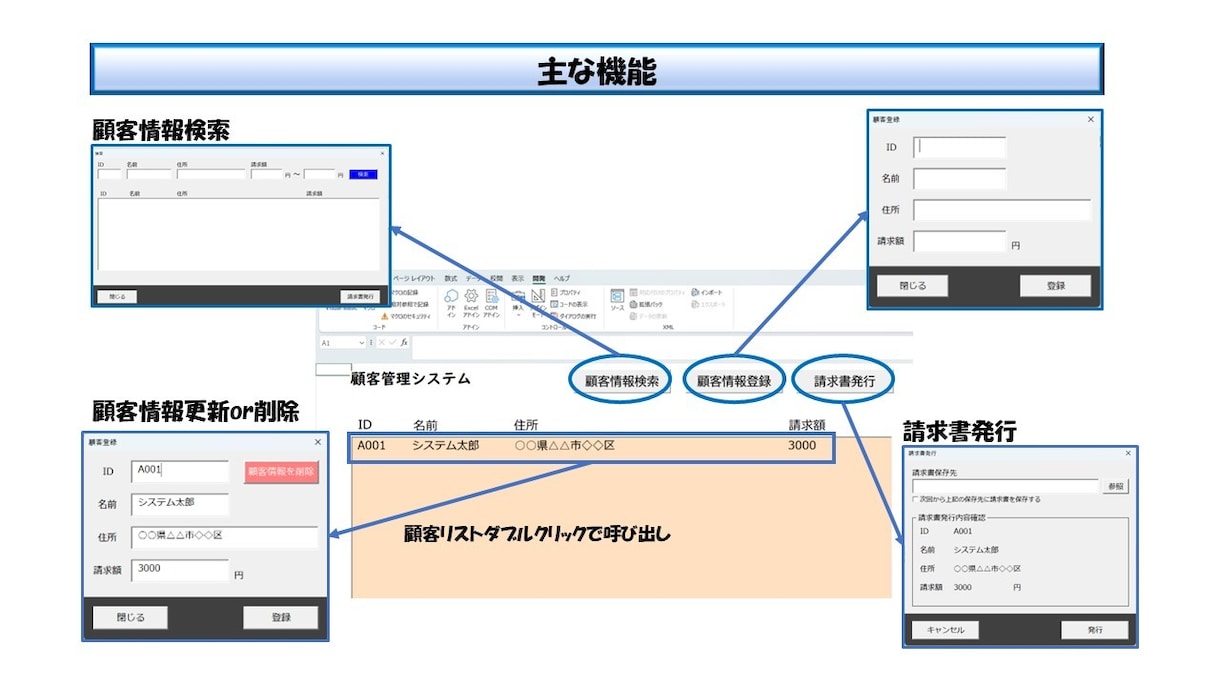
Task: Click キャンセル in the 請求書発行 dialog
Action: point(945,630)
